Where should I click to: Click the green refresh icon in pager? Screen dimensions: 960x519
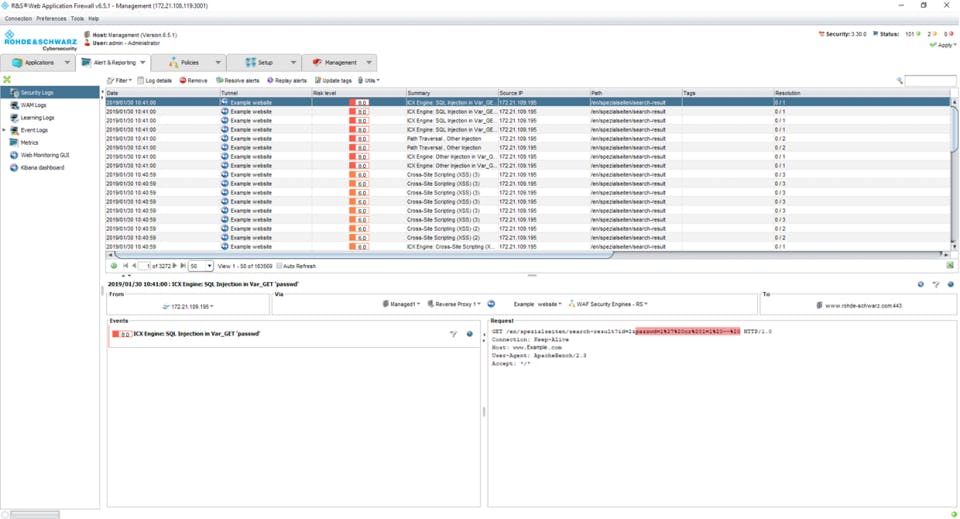pos(114,266)
